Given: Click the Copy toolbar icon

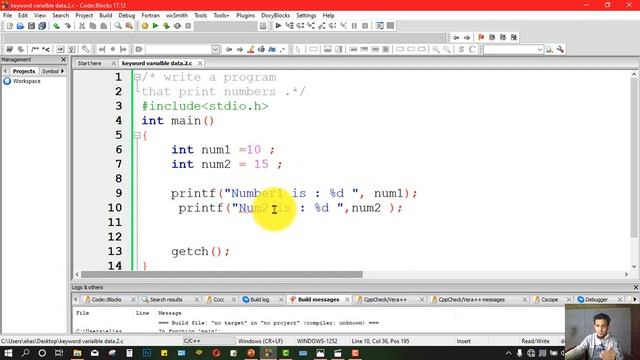Looking at the screenshot, I should [x=93, y=26].
